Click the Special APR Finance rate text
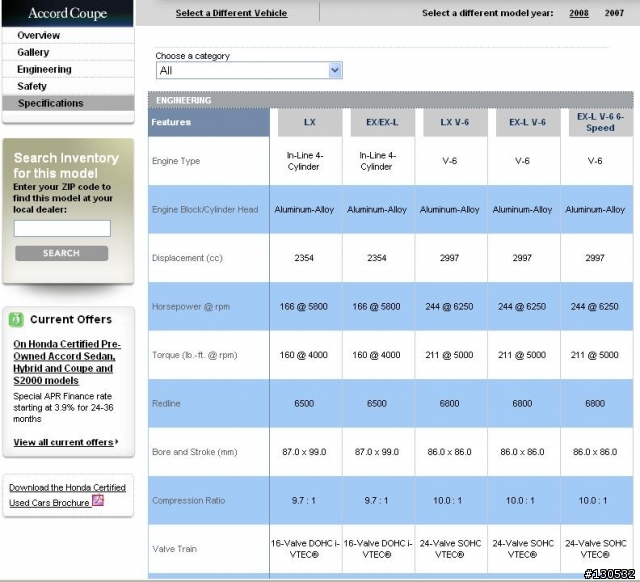This screenshot has height=582, width=640. pos(63,407)
